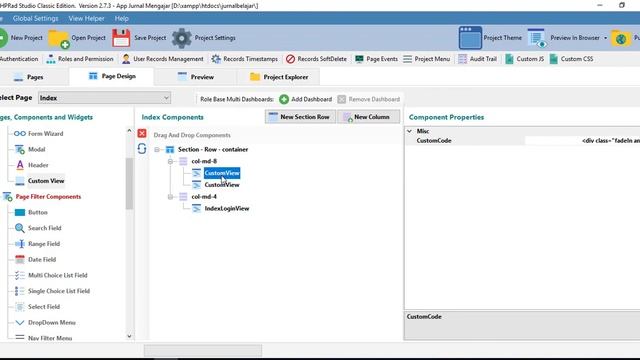Click the refresh components icon
Screen dimensions: 640x360
(142, 149)
